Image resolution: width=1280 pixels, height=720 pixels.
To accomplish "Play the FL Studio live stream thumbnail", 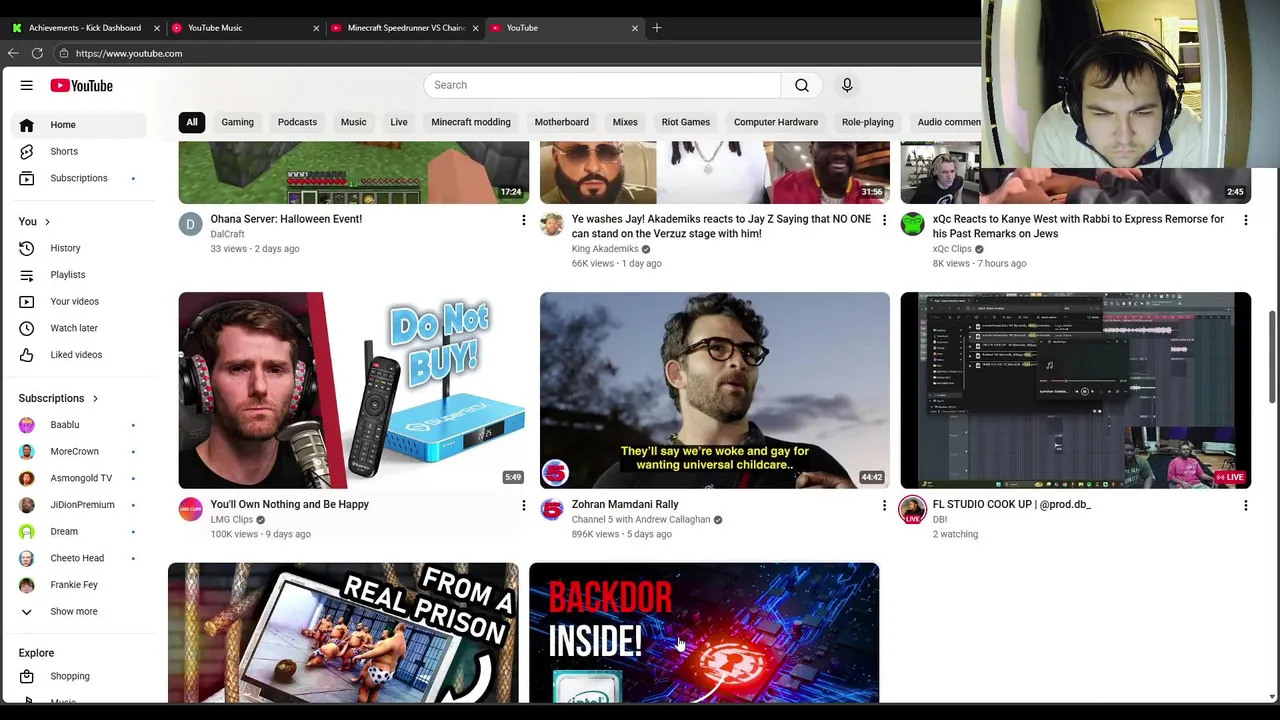I will (x=1075, y=390).
